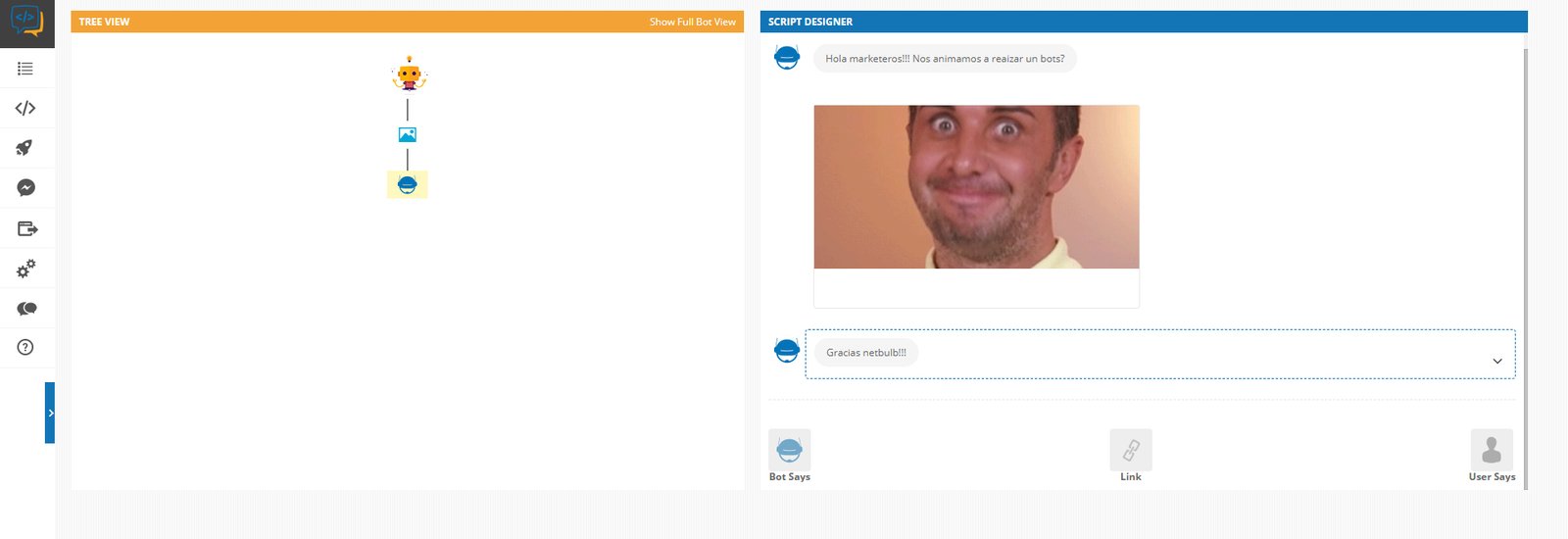Open the code editor sidebar icon
The image size is (1568, 539).
coord(25,108)
